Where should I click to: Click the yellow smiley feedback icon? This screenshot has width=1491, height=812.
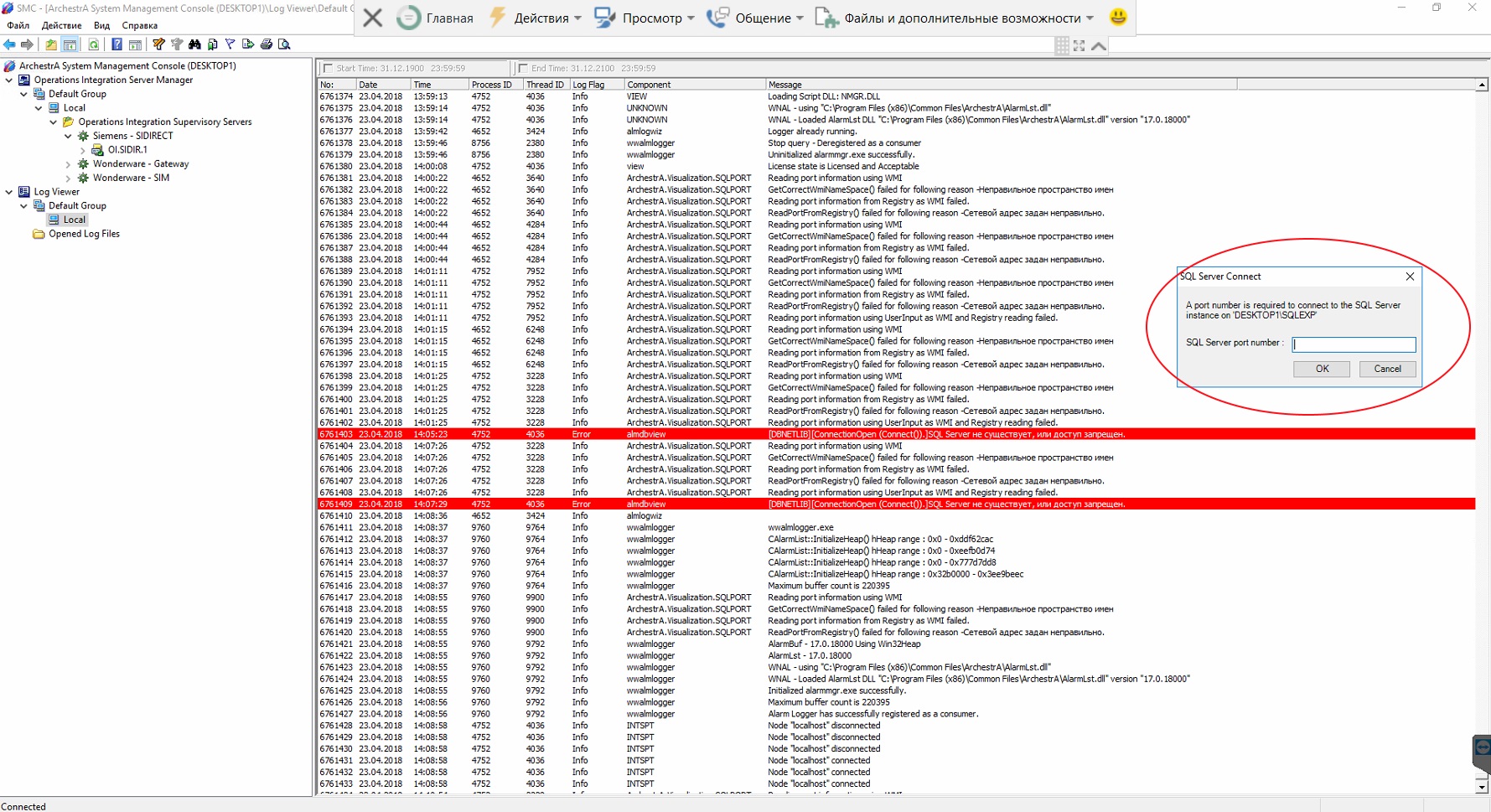1117,17
